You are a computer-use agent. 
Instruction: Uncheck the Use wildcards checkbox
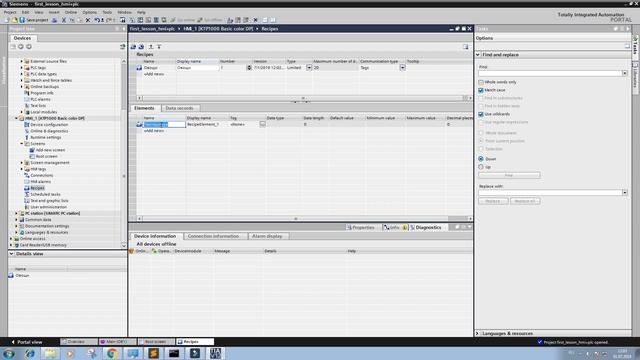tap(481, 114)
